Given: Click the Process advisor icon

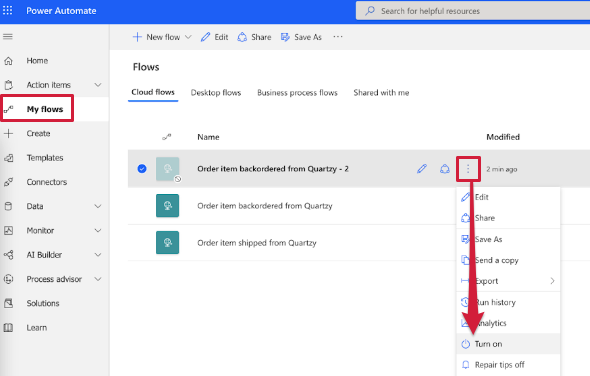Looking at the screenshot, I should (x=8, y=279).
